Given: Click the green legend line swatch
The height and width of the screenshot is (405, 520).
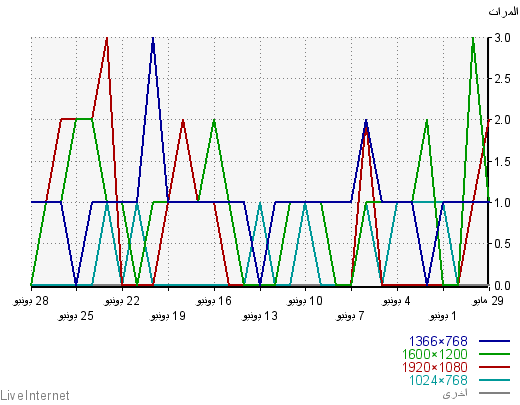Looking at the screenshot, I should click(x=494, y=354).
